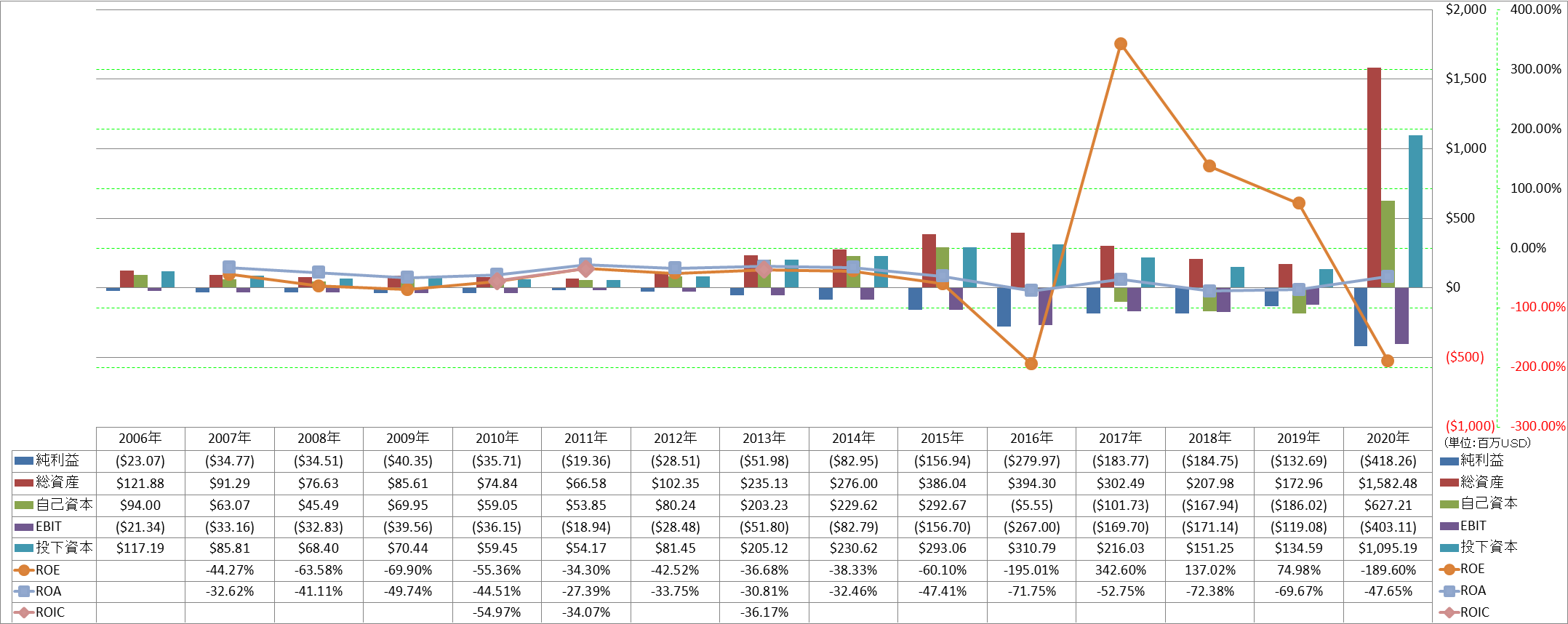
Task: Select the cell showing ($279.97)
Action: 1031,461
